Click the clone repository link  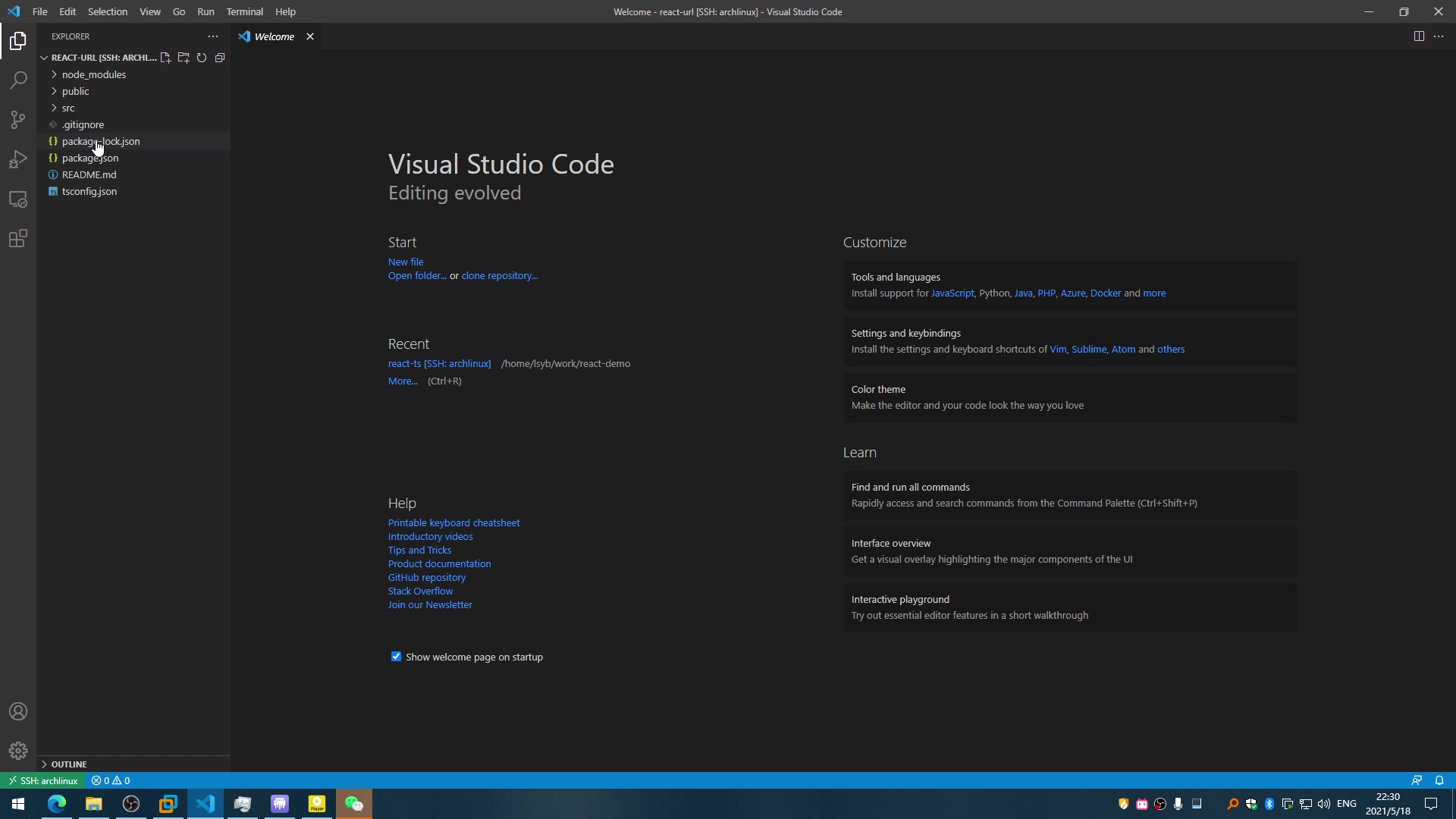click(x=499, y=276)
